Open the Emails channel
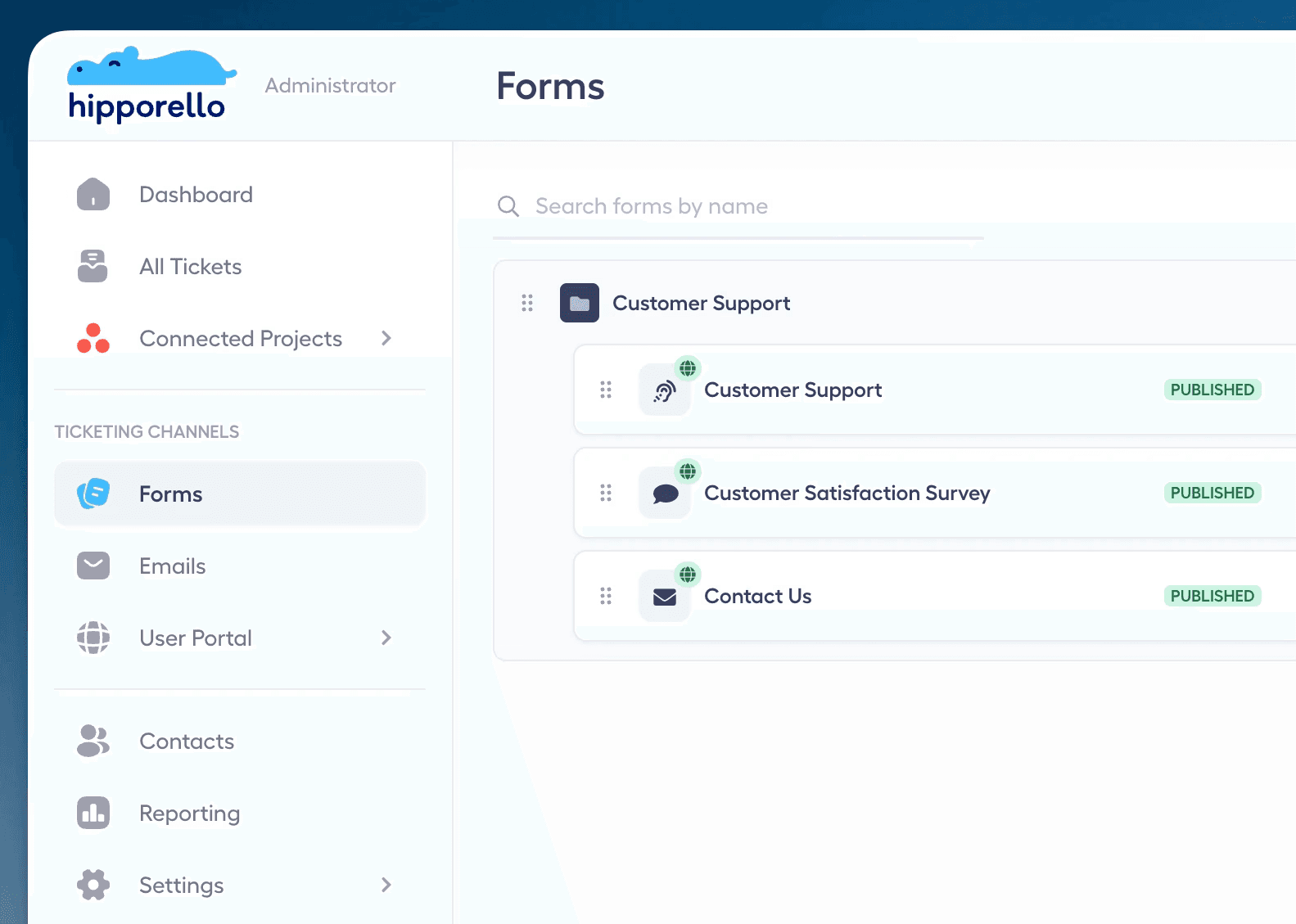Image resolution: width=1296 pixels, height=924 pixels. tap(240, 566)
